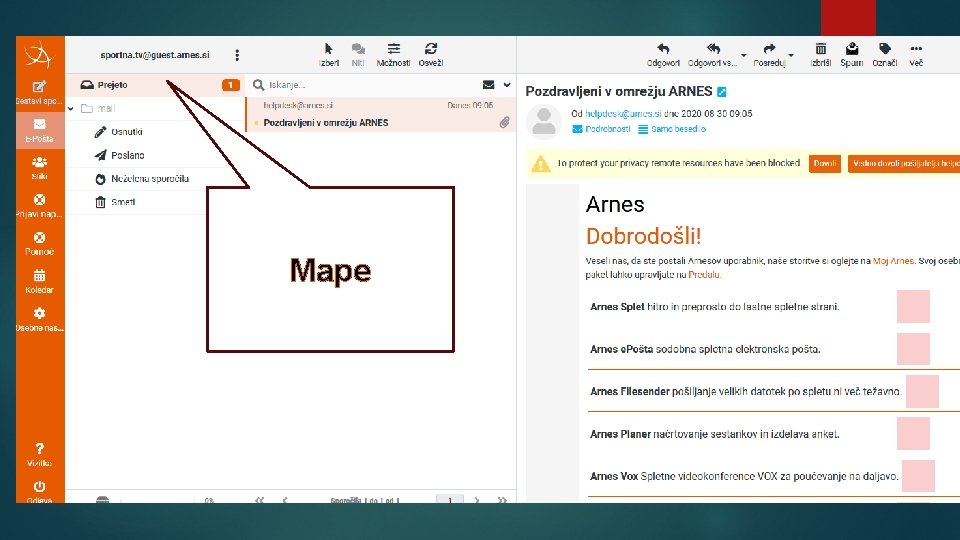960x540 pixels.
Task: Toggle the unread filter envelope icon
Action: pos(489,84)
